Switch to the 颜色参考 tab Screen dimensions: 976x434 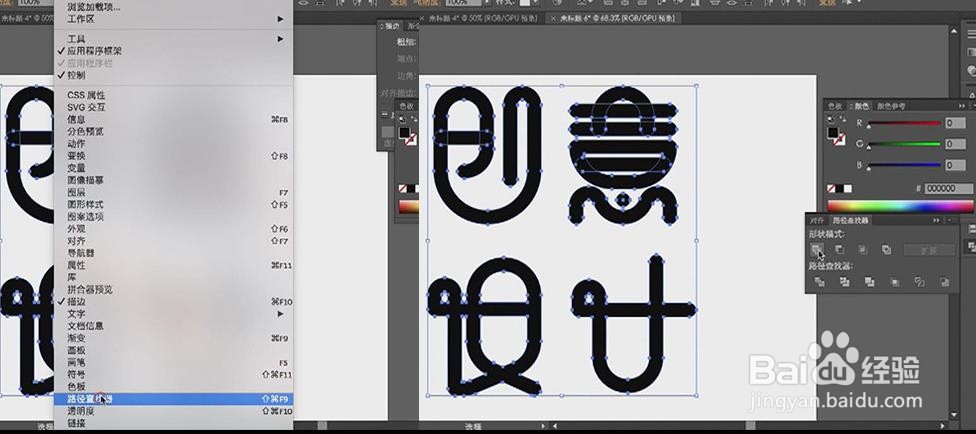[891, 106]
